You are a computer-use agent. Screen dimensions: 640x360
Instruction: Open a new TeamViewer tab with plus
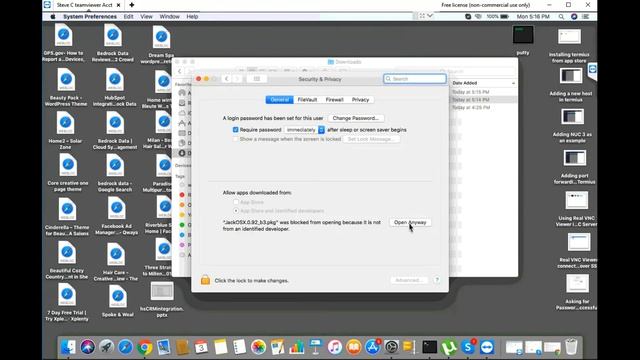pos(131,5)
